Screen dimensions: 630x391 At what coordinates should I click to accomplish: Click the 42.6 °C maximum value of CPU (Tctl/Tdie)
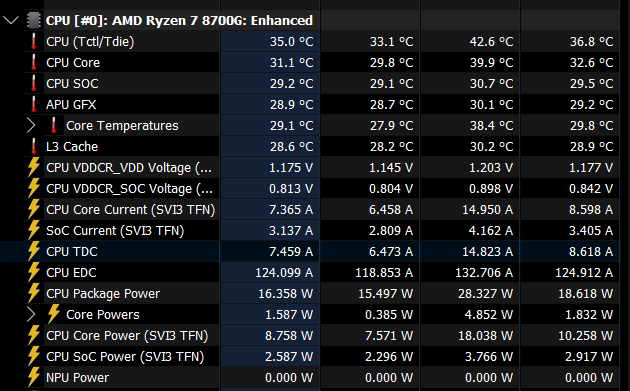pos(491,41)
